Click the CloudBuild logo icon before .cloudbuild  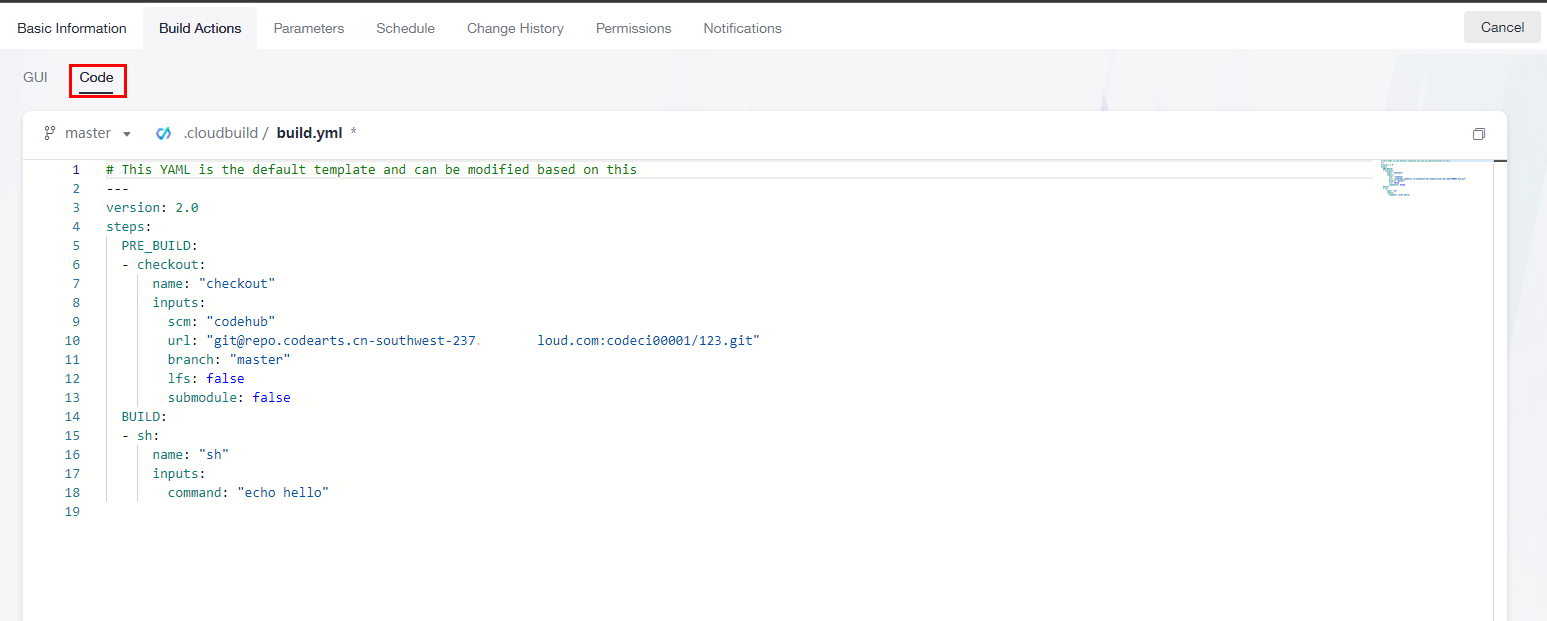[164, 133]
